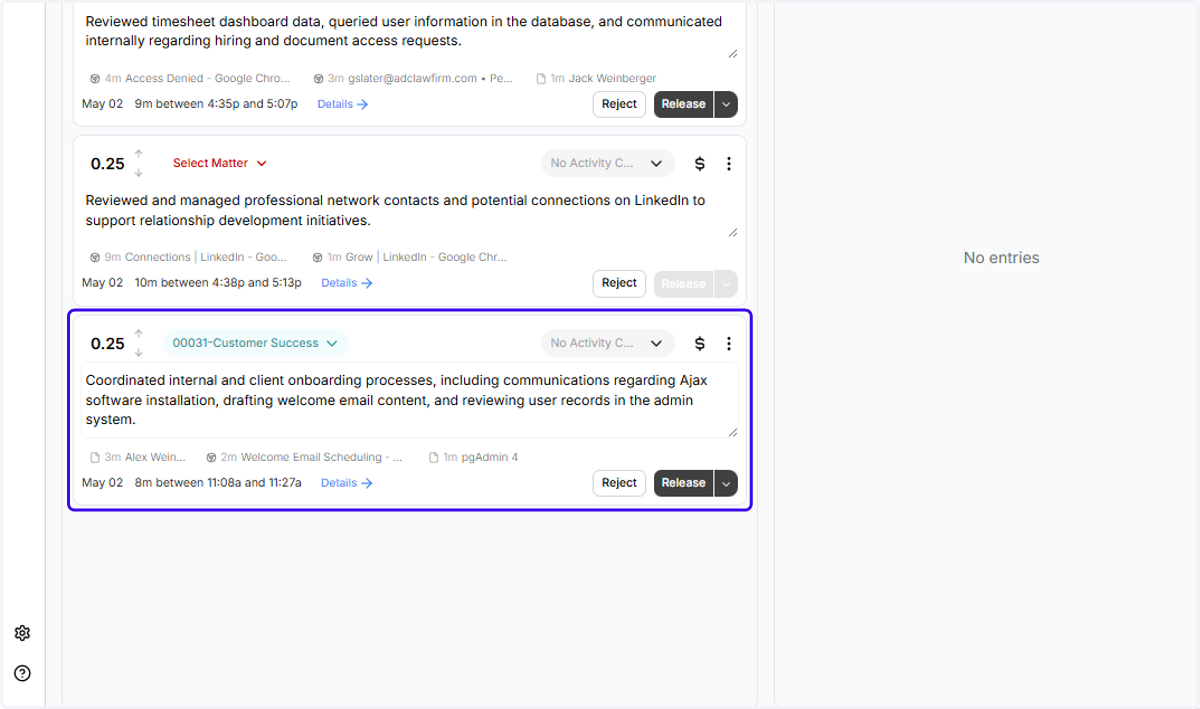Increase hours on the LinkedIn entry
The width and height of the screenshot is (1200, 709).
click(x=139, y=154)
